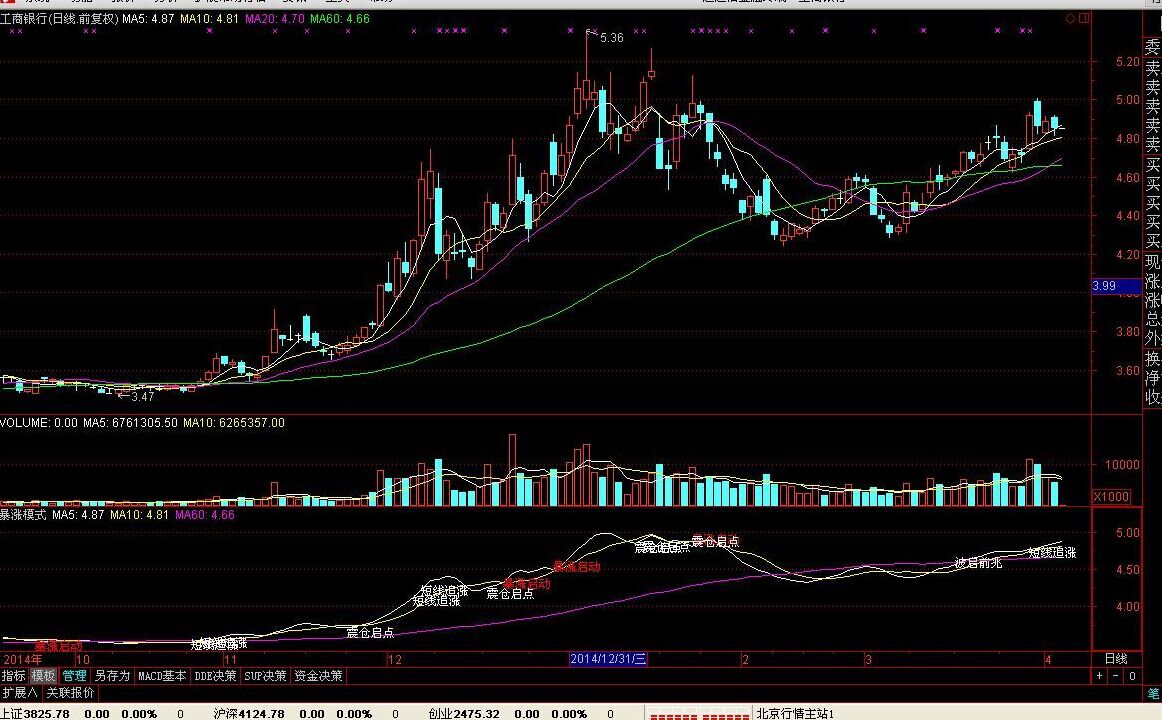Select the DDE决策 template
1162x720 pixels.
tap(215, 676)
